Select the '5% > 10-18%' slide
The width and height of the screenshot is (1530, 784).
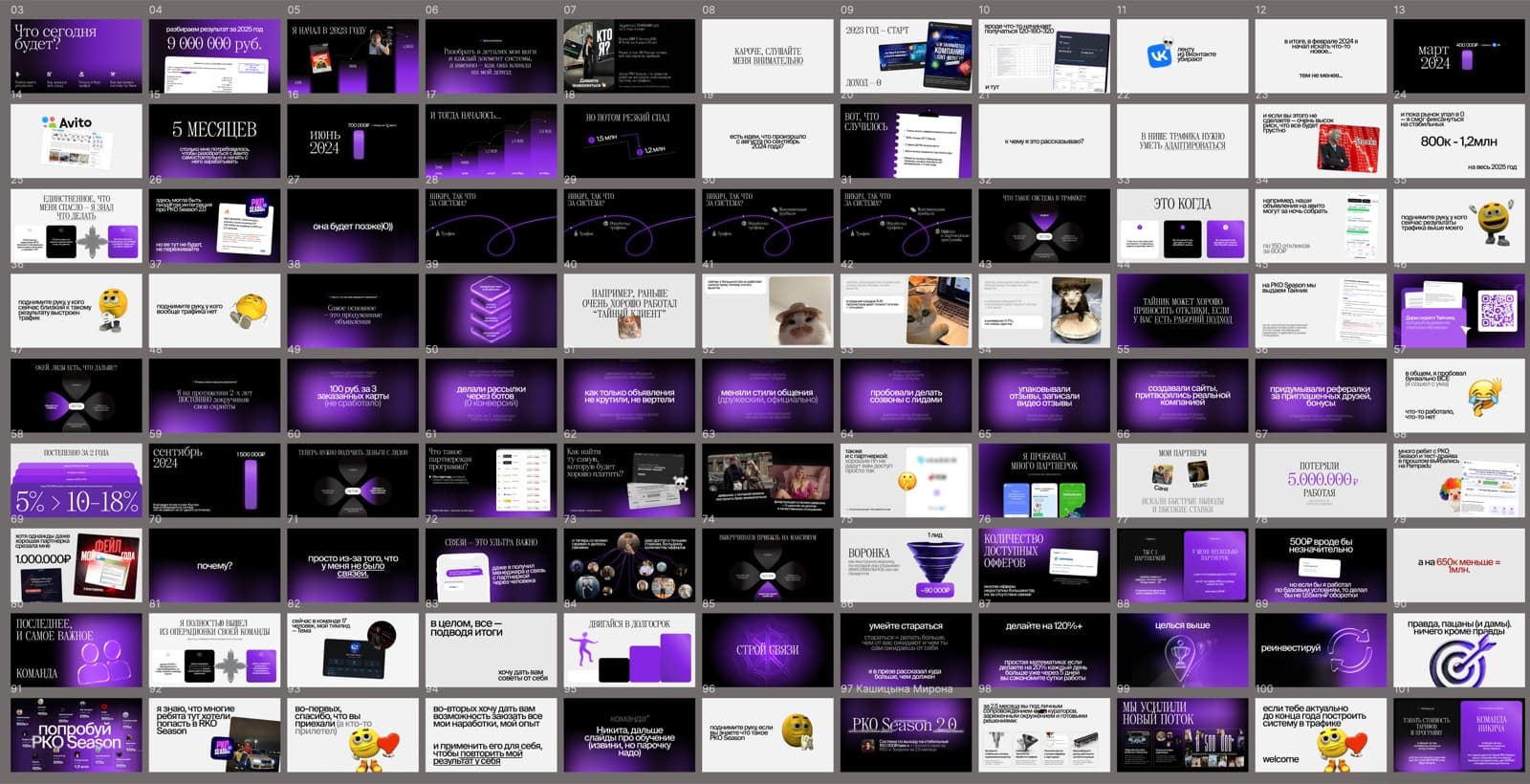tap(76, 481)
